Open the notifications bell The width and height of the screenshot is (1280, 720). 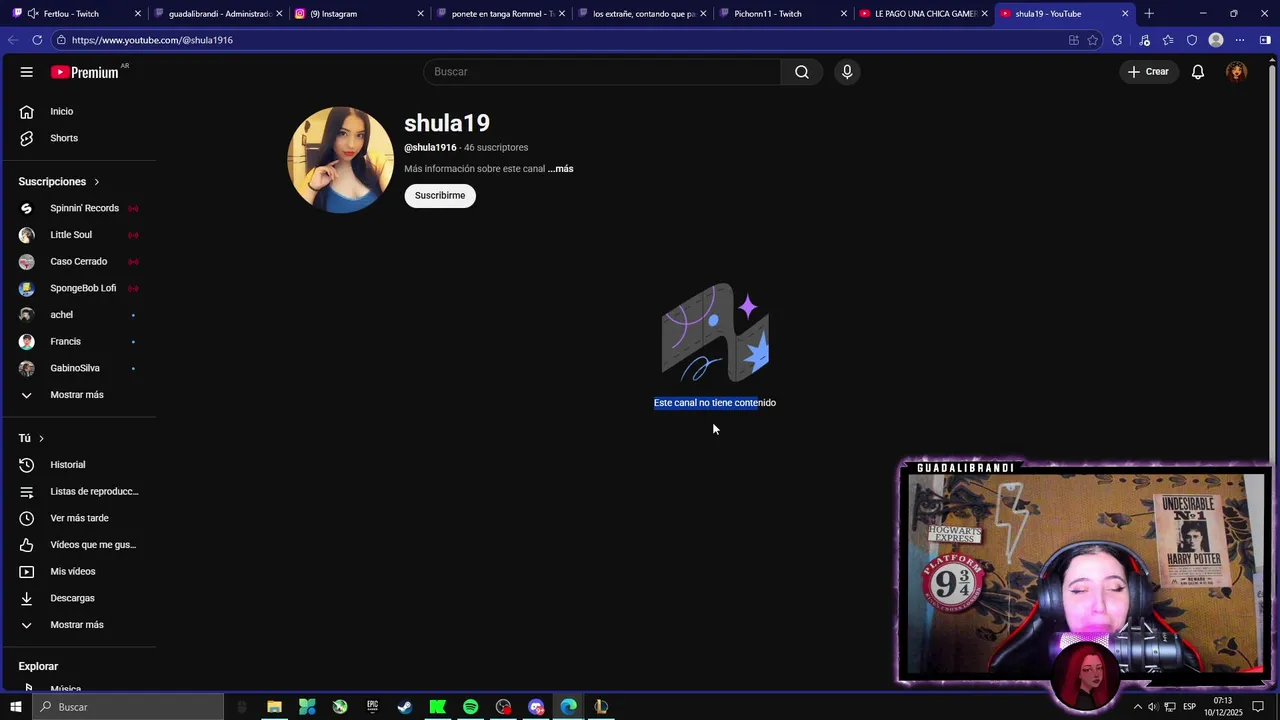click(x=1198, y=72)
